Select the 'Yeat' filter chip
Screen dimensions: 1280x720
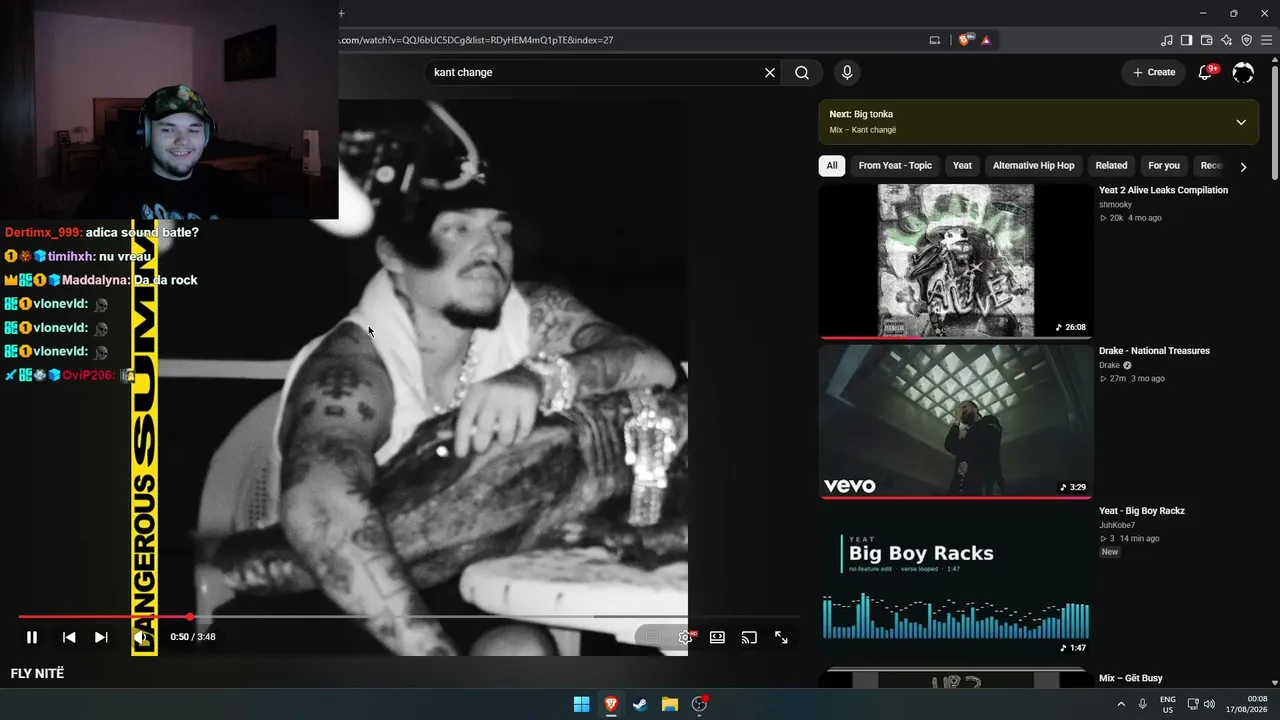pos(962,166)
